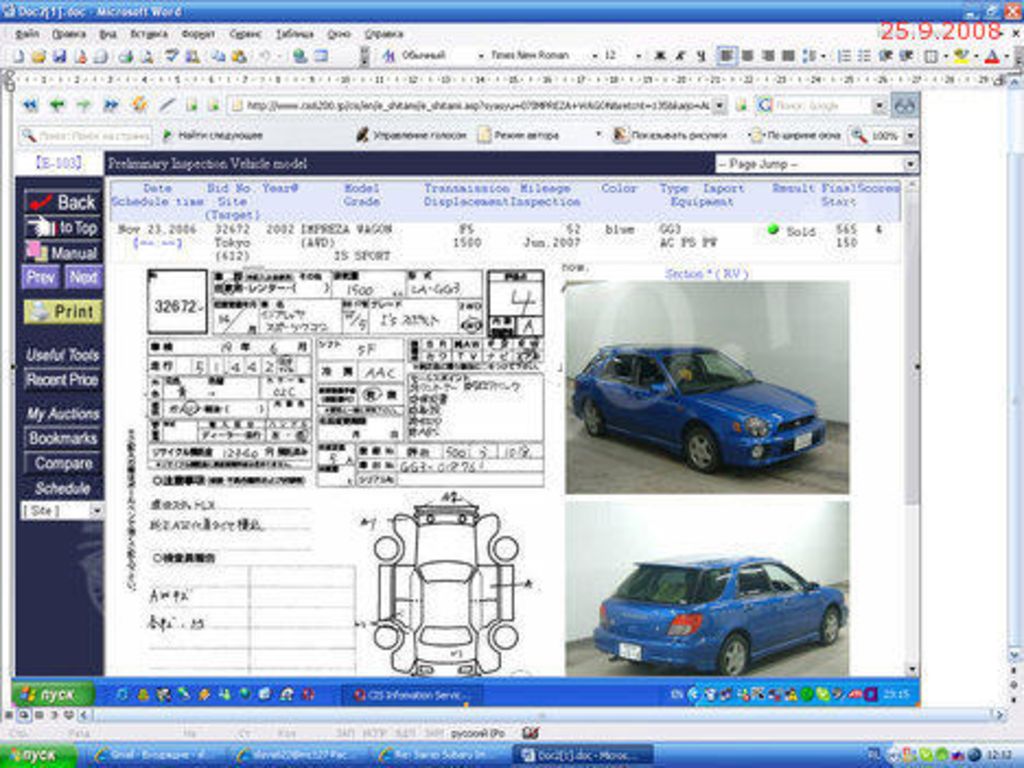The height and width of the screenshot is (768, 1024).
Task: Save the document with the floppy disk icon
Action: 59,57
